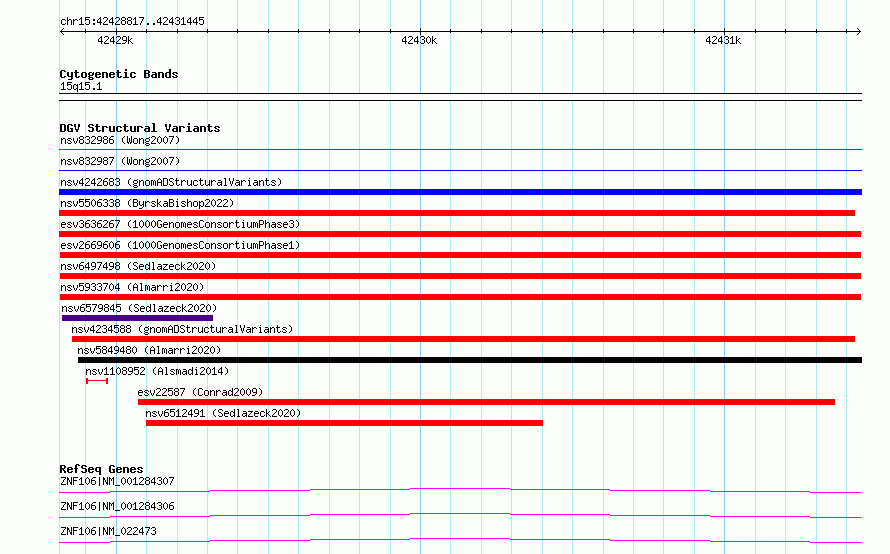Select the red nsv6497498 variant bar
The image size is (890, 554).
coord(460,276)
